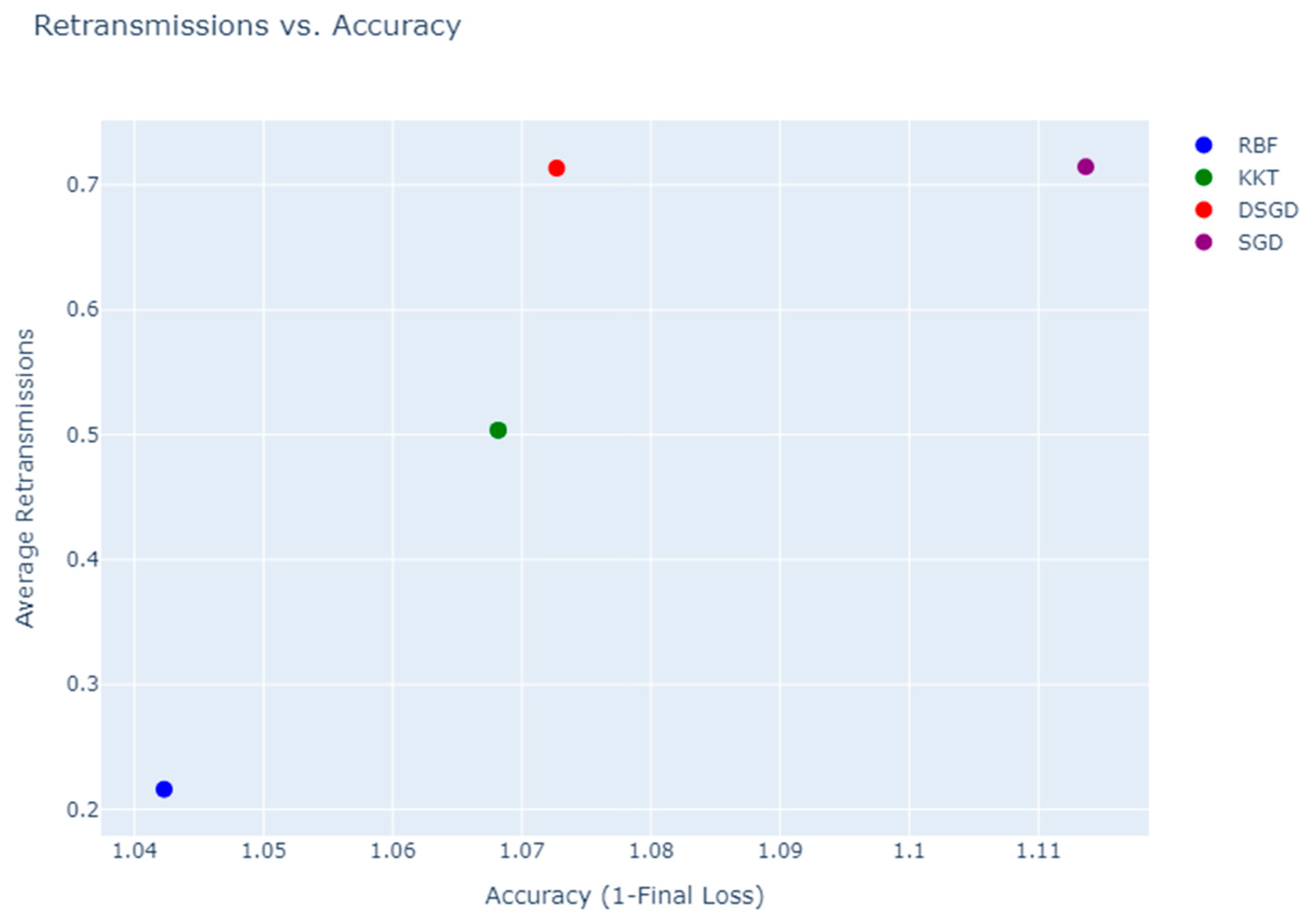Click the y-axis title Average Retransmissions
This screenshot has width=1308, height=924.
coord(25,478)
